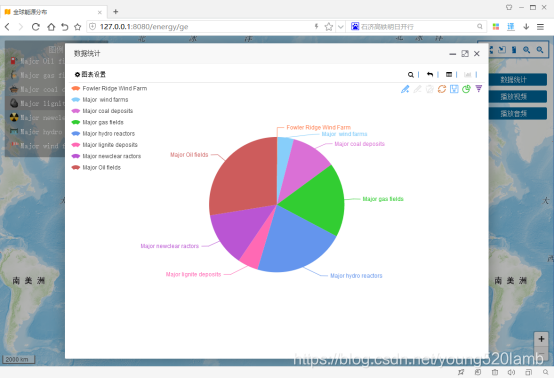This screenshot has width=554, height=378.
Task: Click the light blue wind farms slice
Action: (x=284, y=159)
